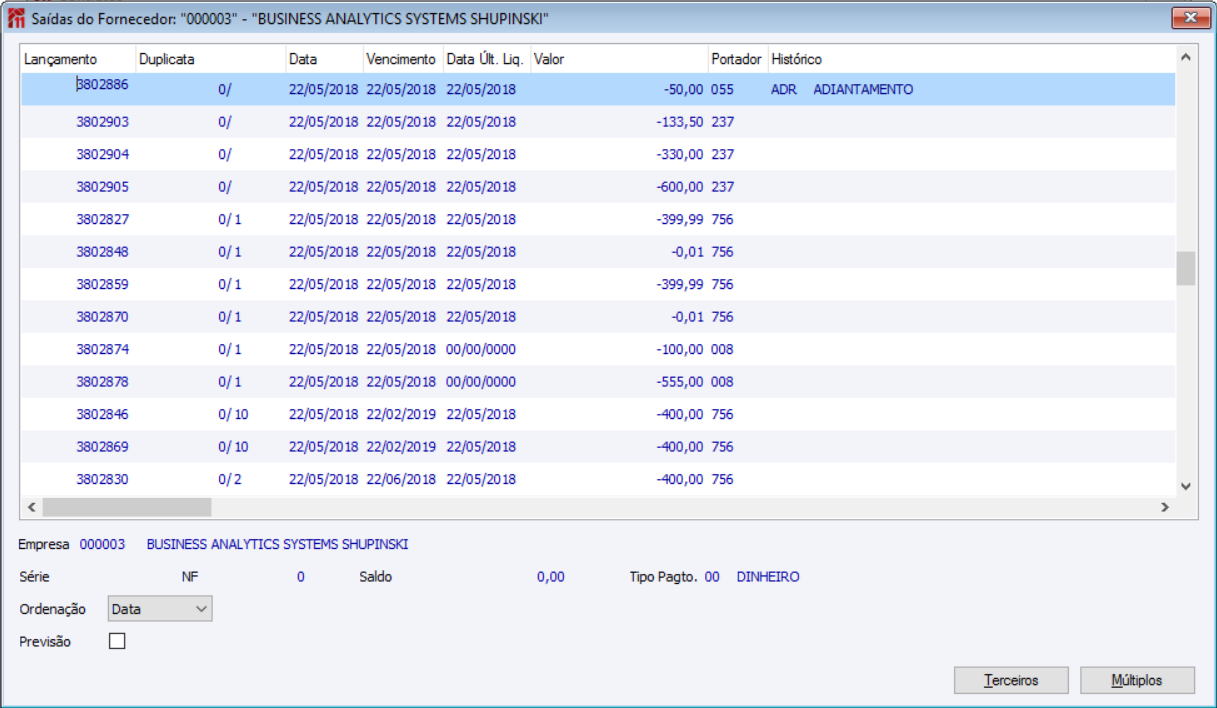Click the horizontal scrollbar right arrow
The width and height of the screenshot is (1217, 708).
pyautogui.click(x=1165, y=508)
